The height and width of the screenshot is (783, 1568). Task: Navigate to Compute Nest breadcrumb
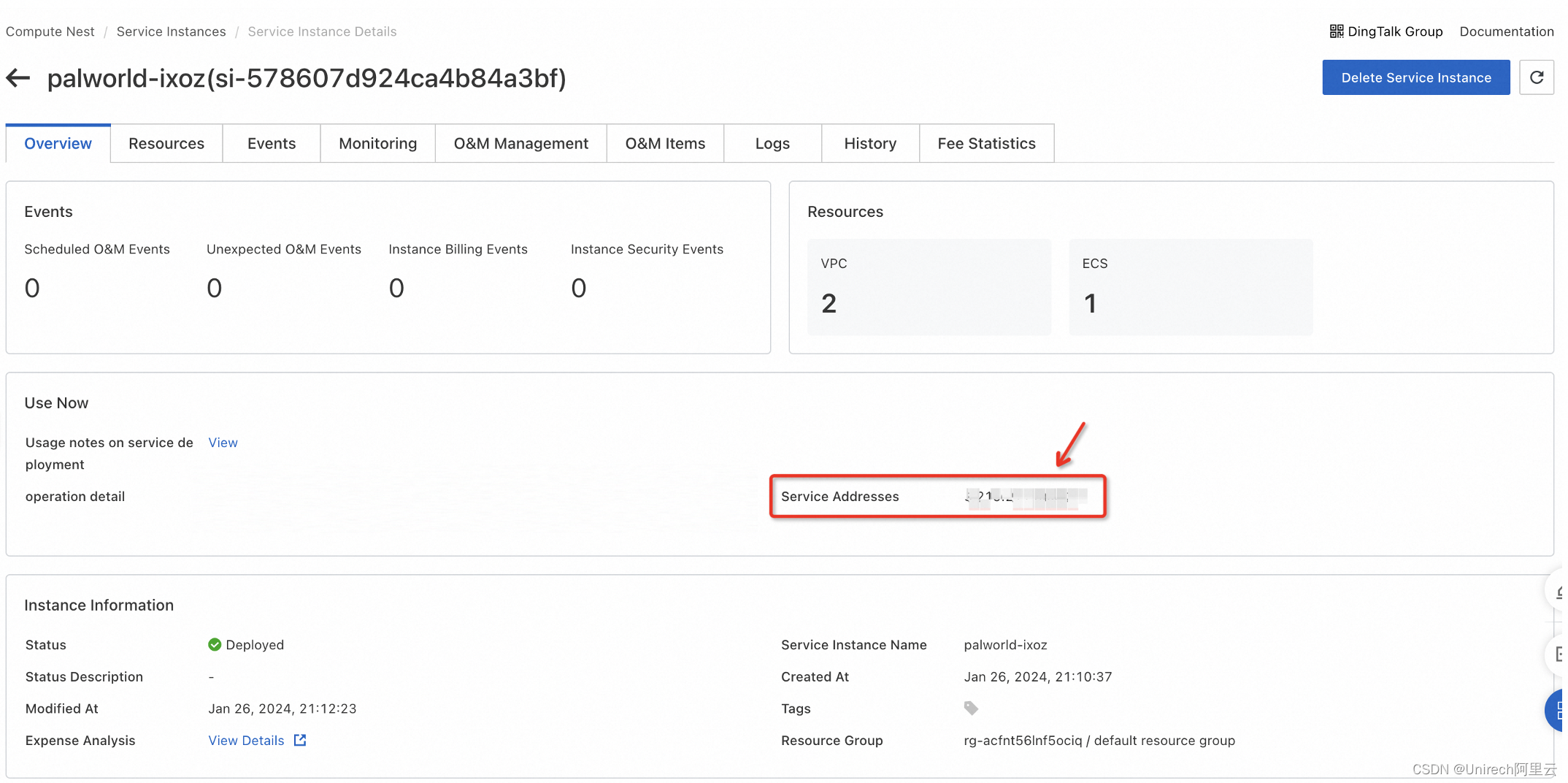[50, 31]
